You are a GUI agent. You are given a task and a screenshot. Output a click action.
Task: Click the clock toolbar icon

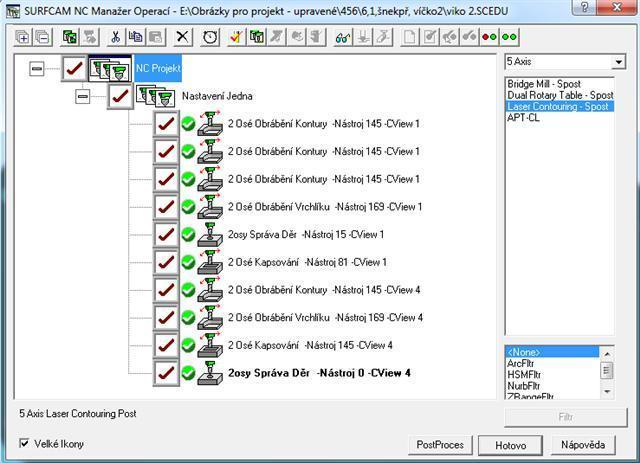tap(210, 37)
